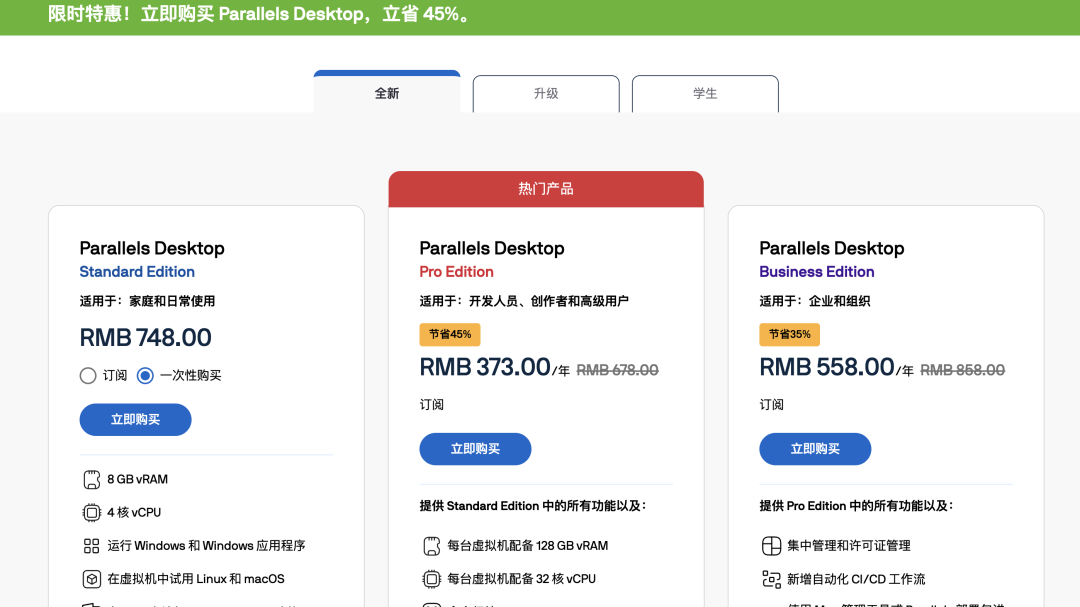
Task: Click 在虚拟机中试用 Linux 和 macOS text
Action: tap(196, 579)
